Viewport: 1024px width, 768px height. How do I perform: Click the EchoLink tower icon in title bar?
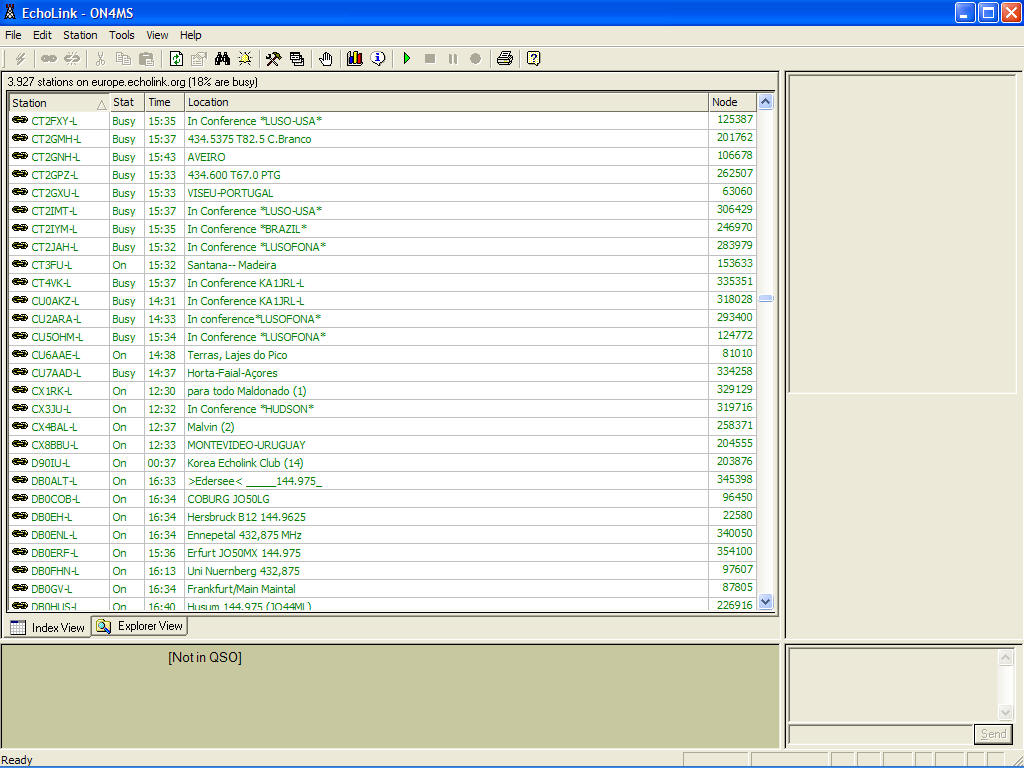10,12
